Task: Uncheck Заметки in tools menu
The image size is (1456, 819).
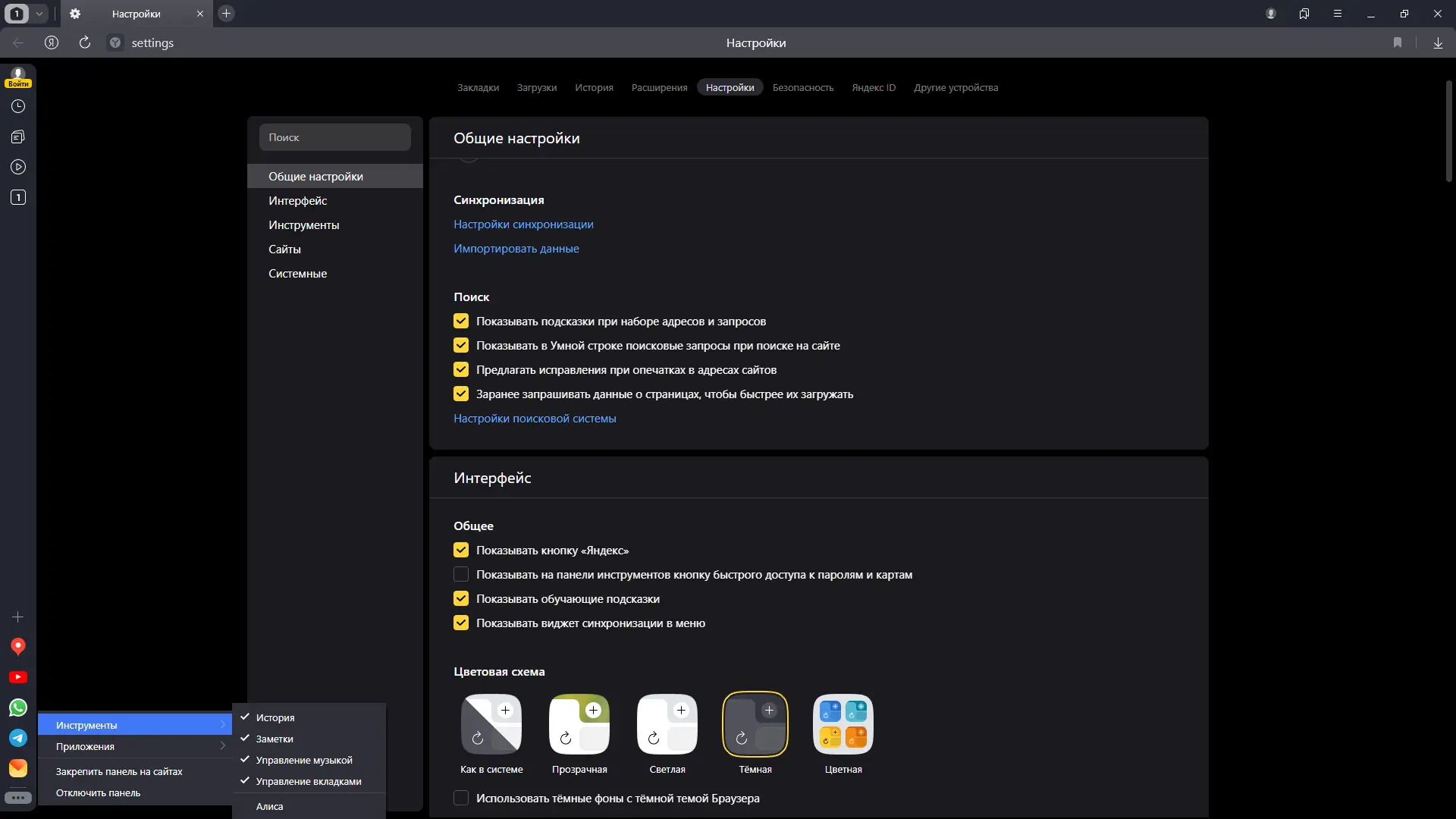Action: click(275, 739)
